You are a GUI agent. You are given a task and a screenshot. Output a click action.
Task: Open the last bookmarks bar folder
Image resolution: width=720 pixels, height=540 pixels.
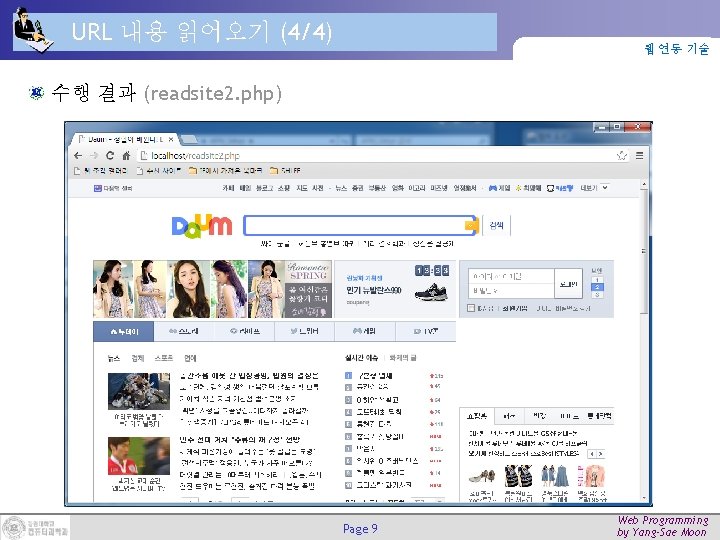285,171
